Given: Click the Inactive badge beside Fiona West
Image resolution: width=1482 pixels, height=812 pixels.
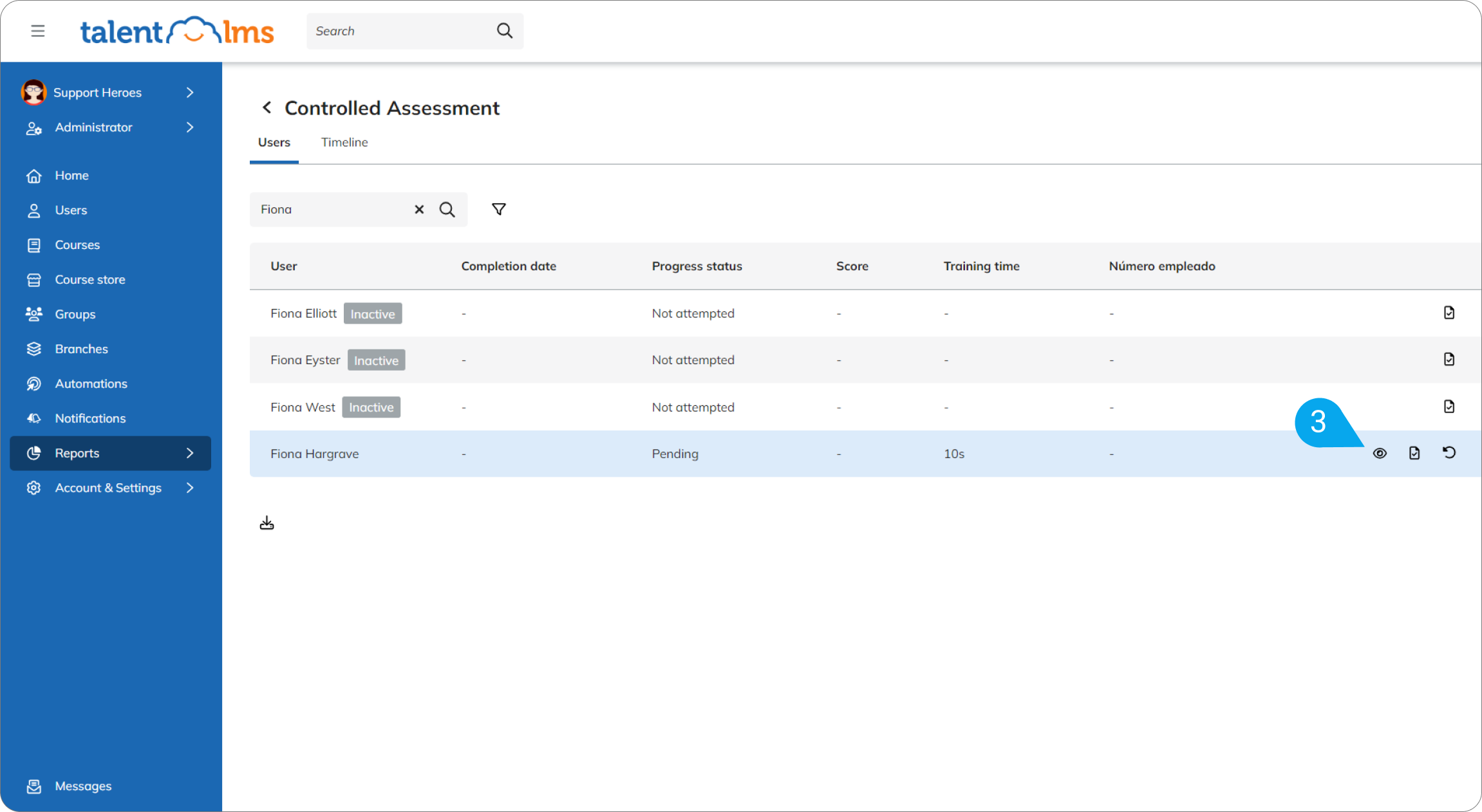Looking at the screenshot, I should [x=371, y=407].
